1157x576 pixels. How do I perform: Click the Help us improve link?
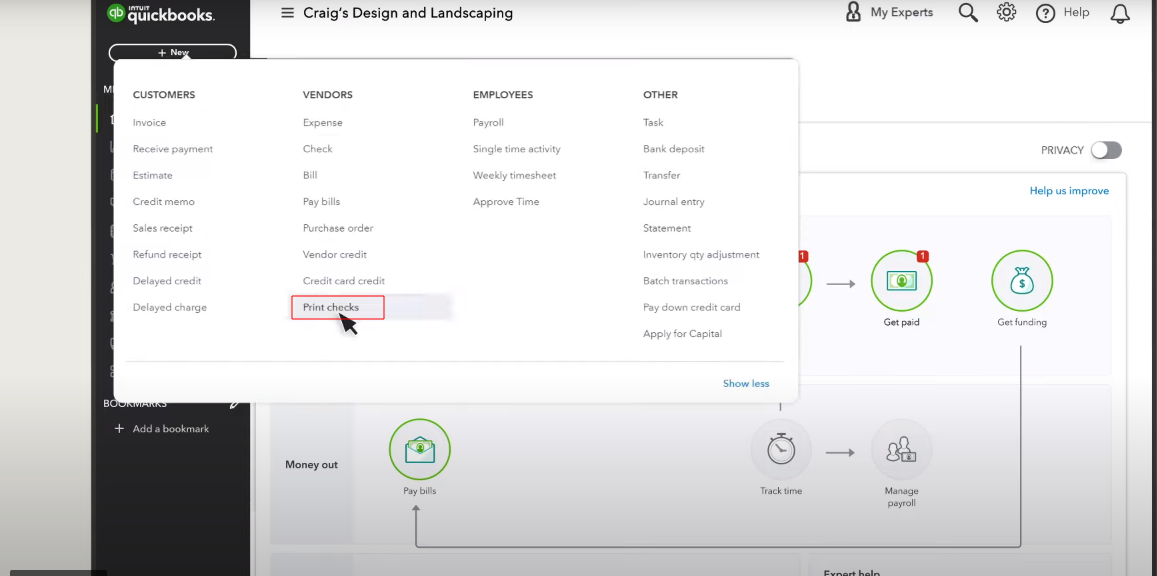(1069, 191)
